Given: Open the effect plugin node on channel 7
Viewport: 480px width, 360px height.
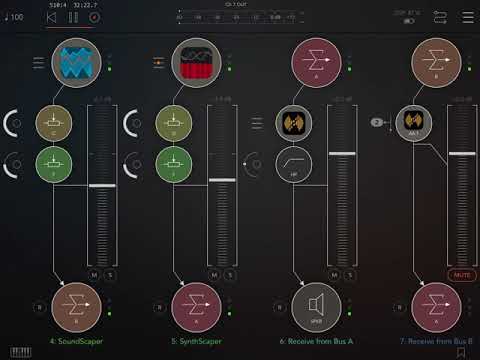Looking at the screenshot, I should tap(414, 123).
